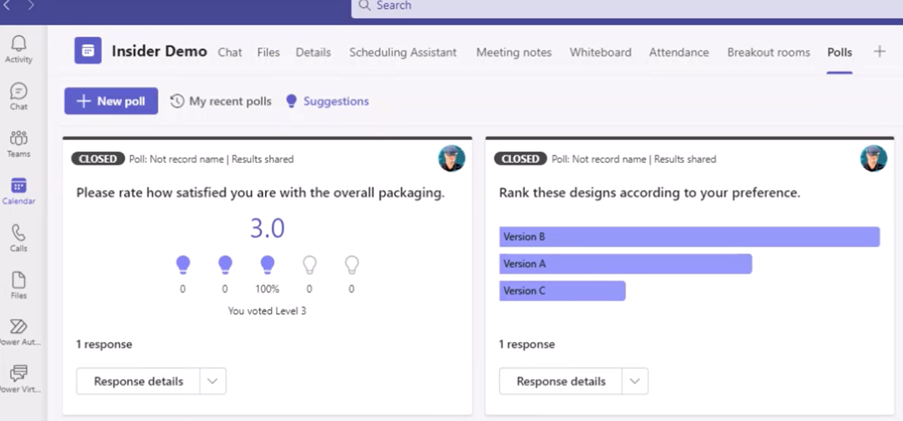This screenshot has height=421, width=903.
Task: Open Chat in the left sidebar
Action: [18, 96]
